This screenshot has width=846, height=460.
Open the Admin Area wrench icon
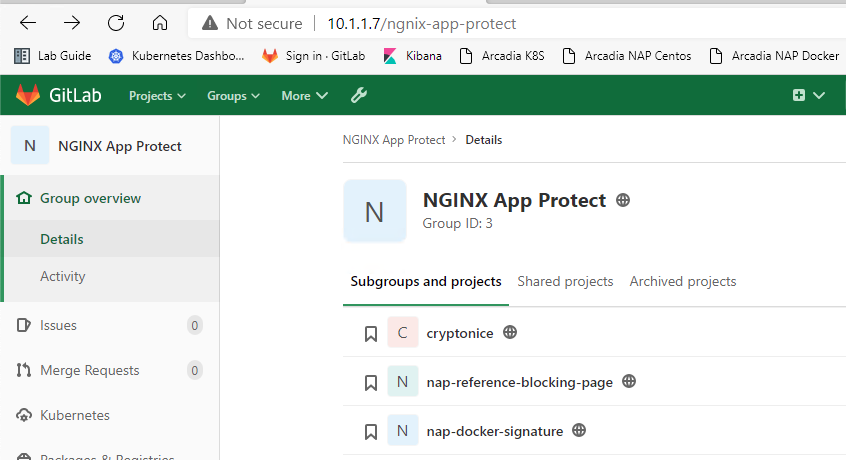359,95
